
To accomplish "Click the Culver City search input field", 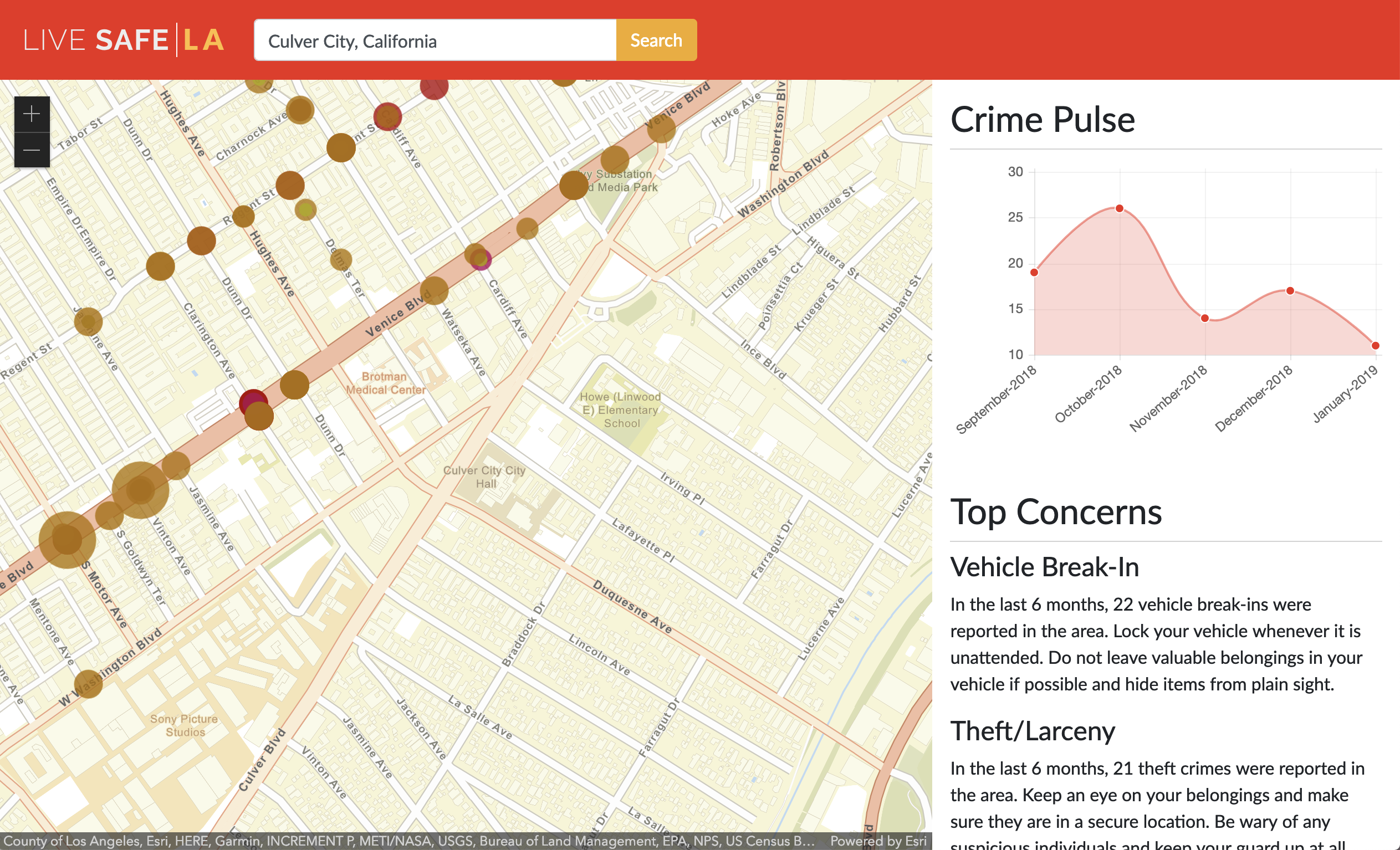I will tap(435, 40).
